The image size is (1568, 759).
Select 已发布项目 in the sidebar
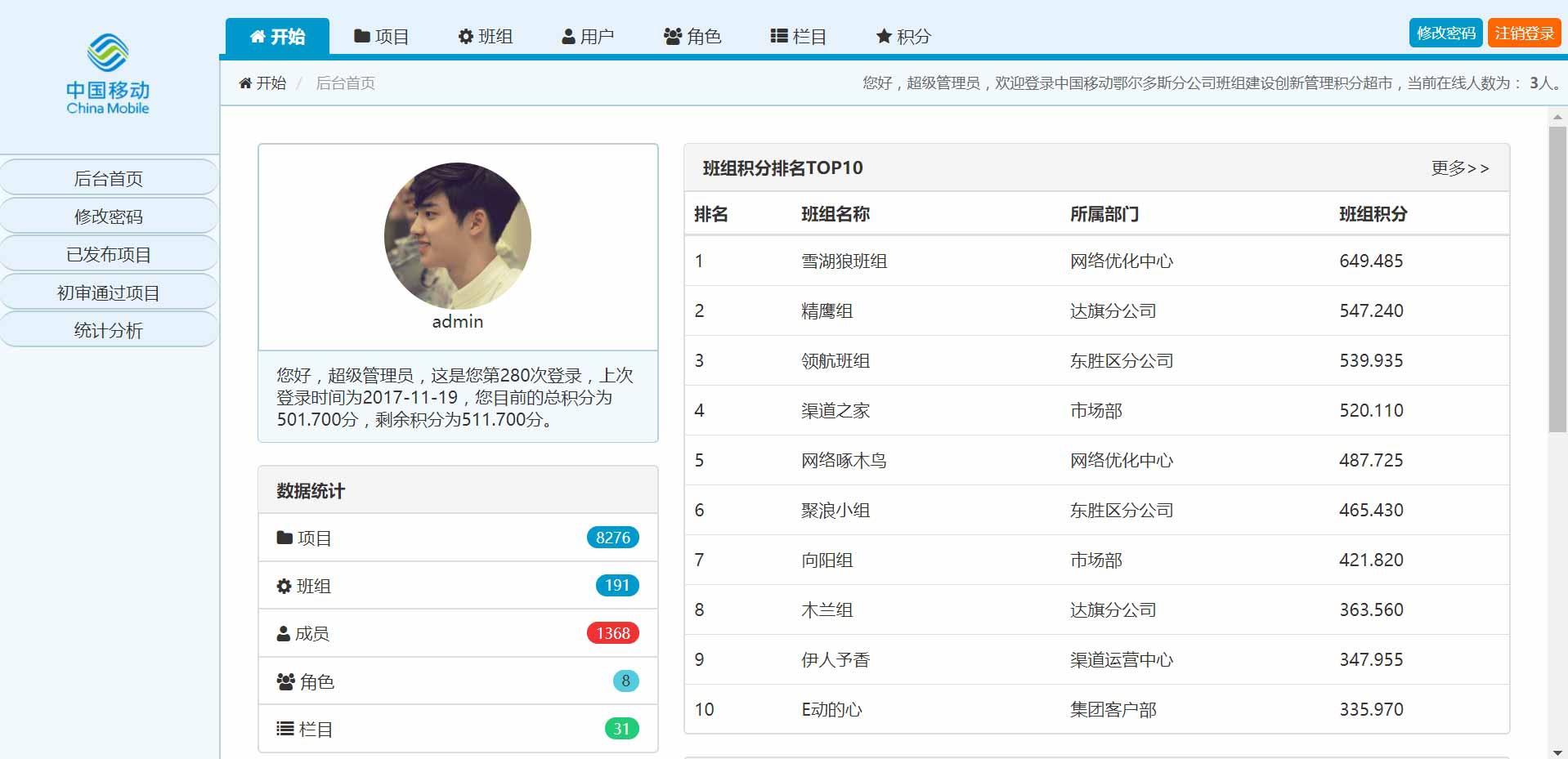109,254
